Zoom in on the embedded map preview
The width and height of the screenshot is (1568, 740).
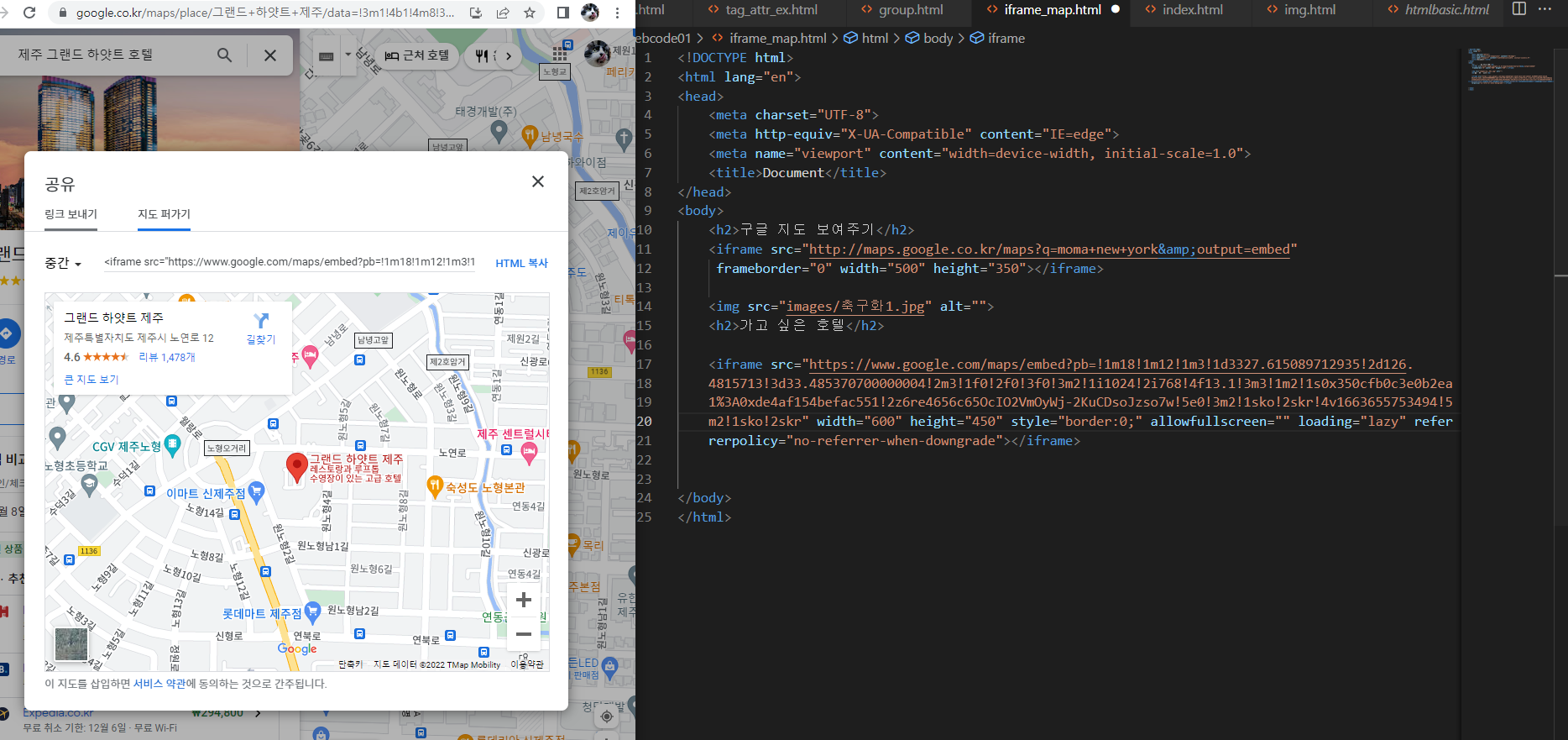click(524, 600)
